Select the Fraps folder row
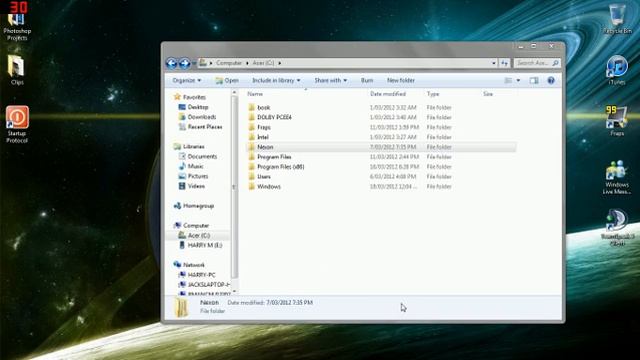640x360 pixels. click(x=381, y=127)
